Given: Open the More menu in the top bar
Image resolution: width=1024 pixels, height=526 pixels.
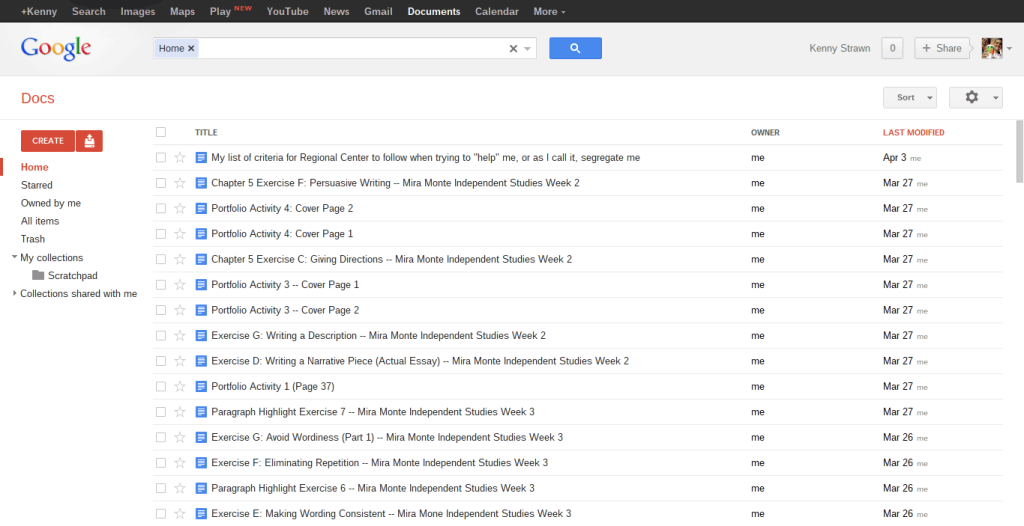Looking at the screenshot, I should pyautogui.click(x=549, y=12).
